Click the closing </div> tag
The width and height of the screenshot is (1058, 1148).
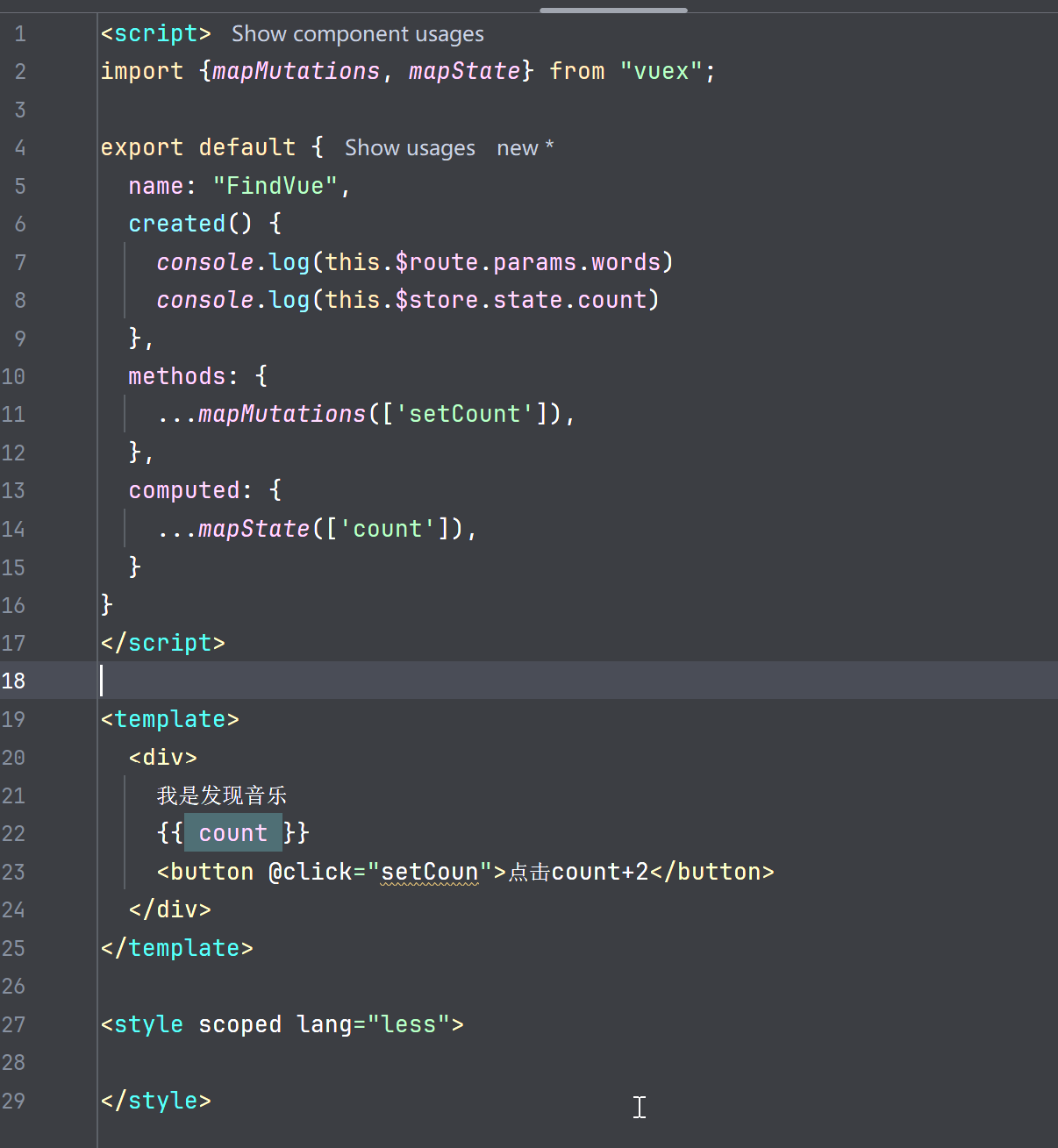pyautogui.click(x=170, y=909)
